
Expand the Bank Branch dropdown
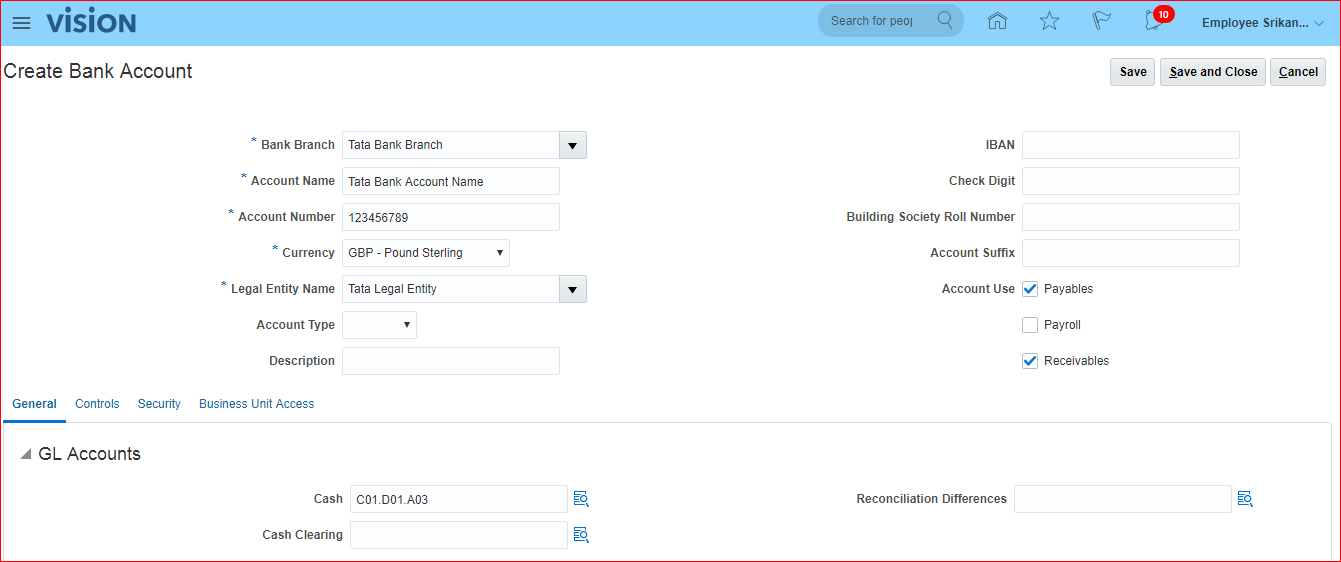(x=572, y=145)
